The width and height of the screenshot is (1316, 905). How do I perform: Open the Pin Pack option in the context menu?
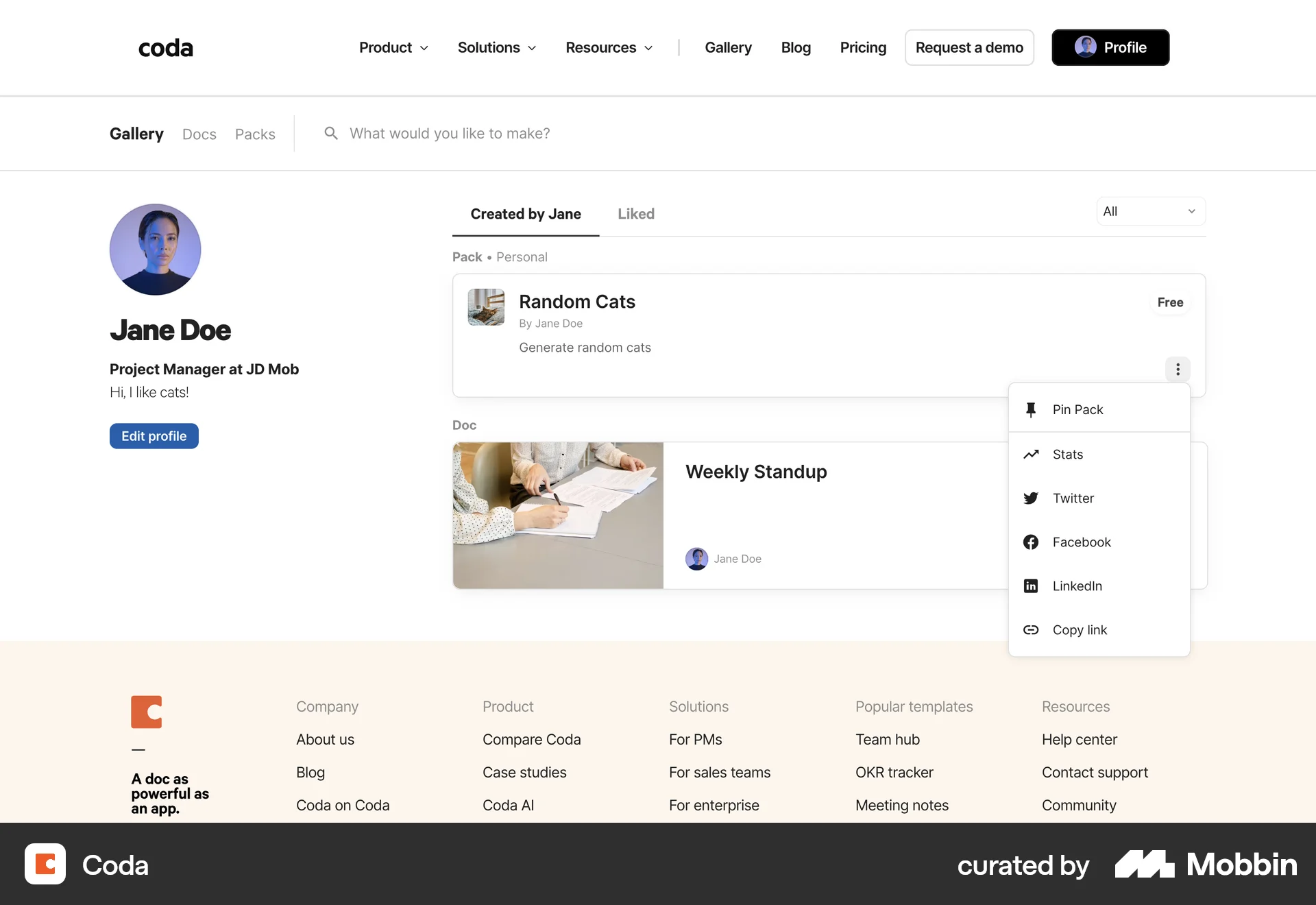(1077, 409)
